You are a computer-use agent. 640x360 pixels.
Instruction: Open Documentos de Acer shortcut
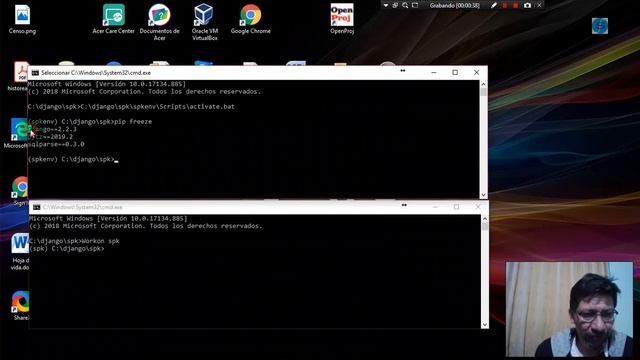pos(159,22)
